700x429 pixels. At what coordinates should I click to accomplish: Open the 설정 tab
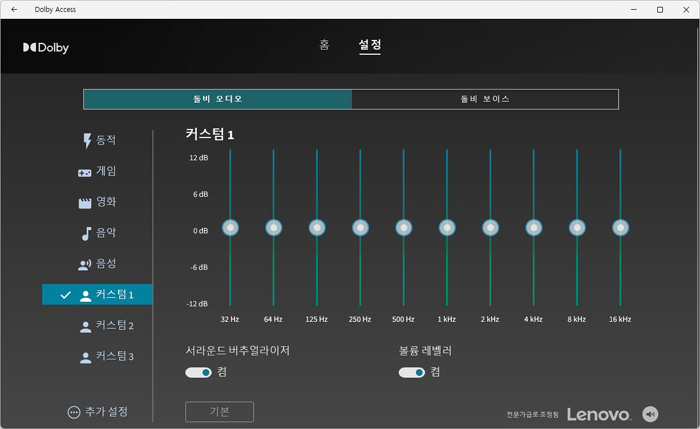[370, 45]
